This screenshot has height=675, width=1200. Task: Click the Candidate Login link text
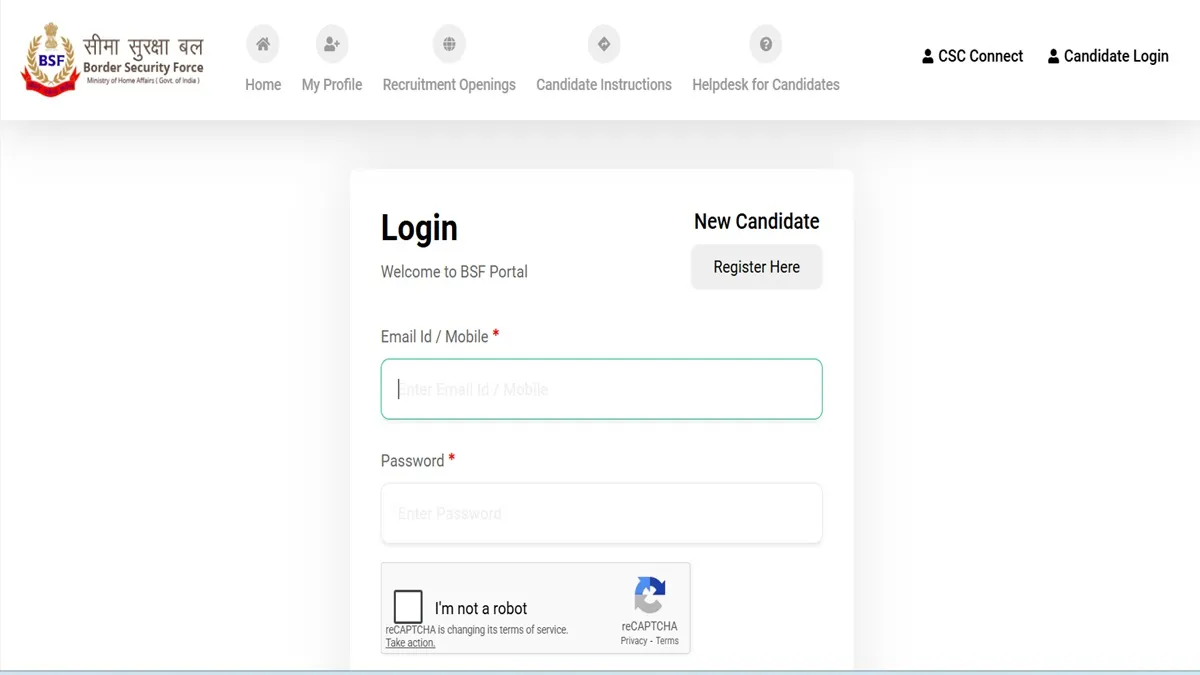tap(1116, 56)
